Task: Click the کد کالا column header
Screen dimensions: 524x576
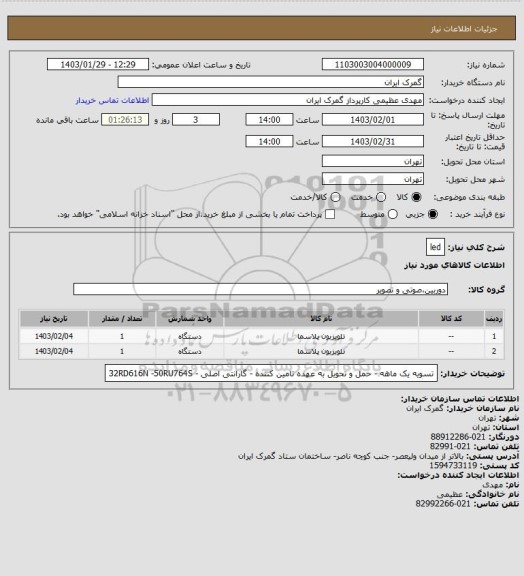Action: tap(451, 319)
